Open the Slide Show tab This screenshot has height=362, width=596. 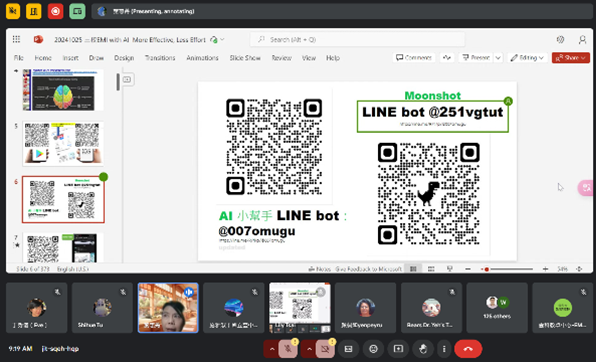point(245,58)
